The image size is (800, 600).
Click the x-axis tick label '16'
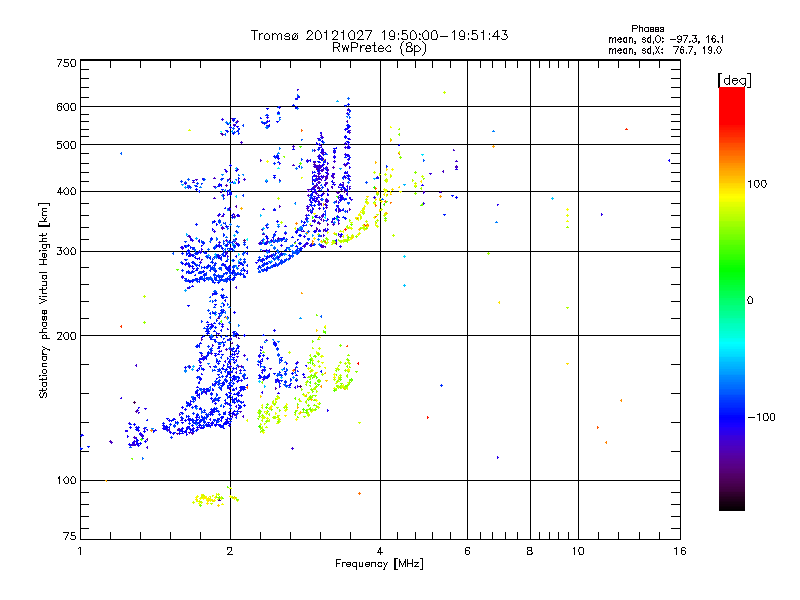point(680,551)
